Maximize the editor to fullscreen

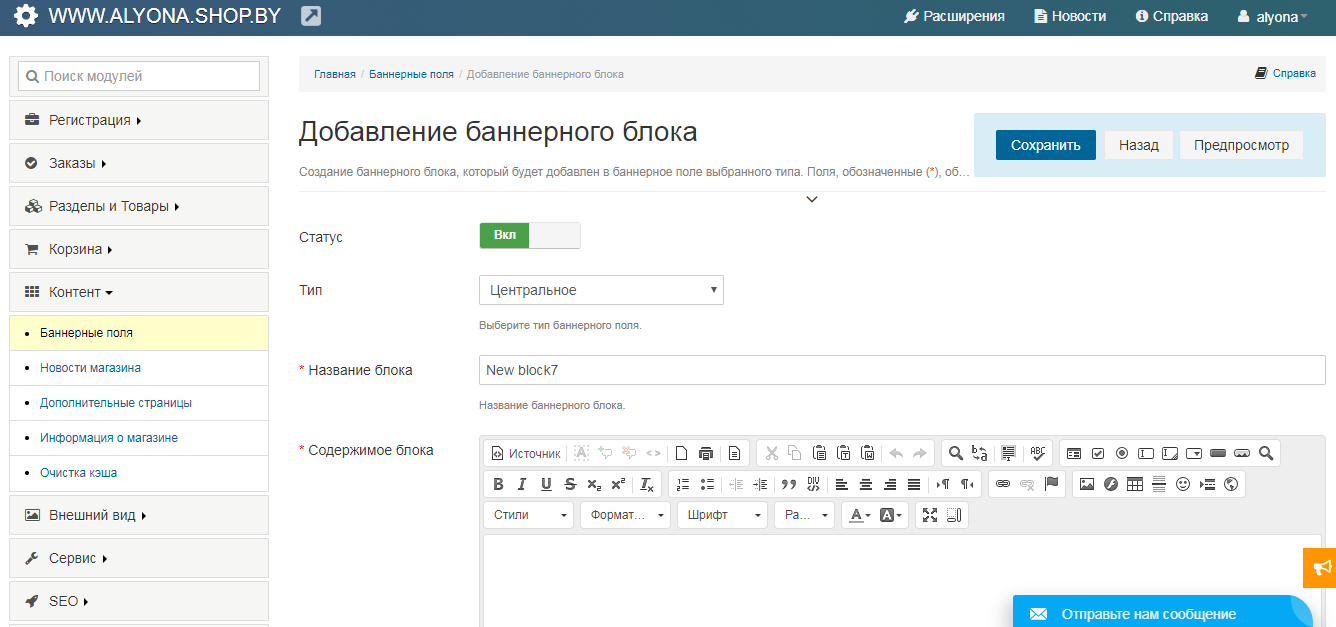point(930,515)
